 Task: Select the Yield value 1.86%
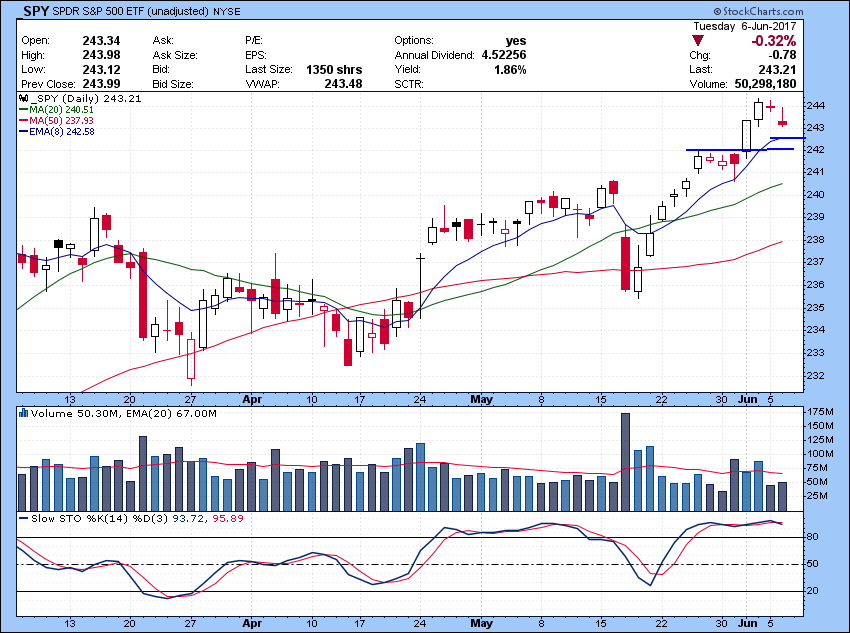point(510,70)
